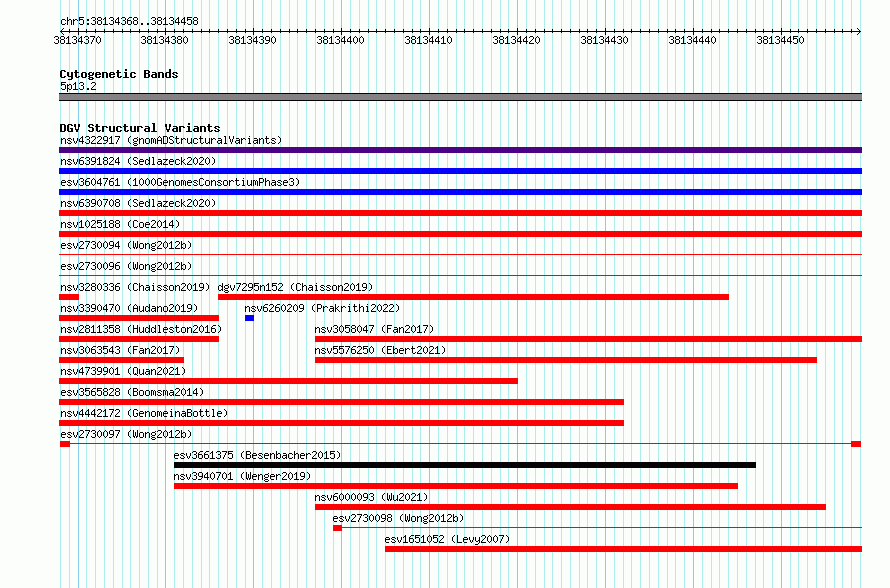The image size is (890, 588).
Task: Open esv3604761 (1000GenomesConsortiumPhase3) entry
Action: 180,182
